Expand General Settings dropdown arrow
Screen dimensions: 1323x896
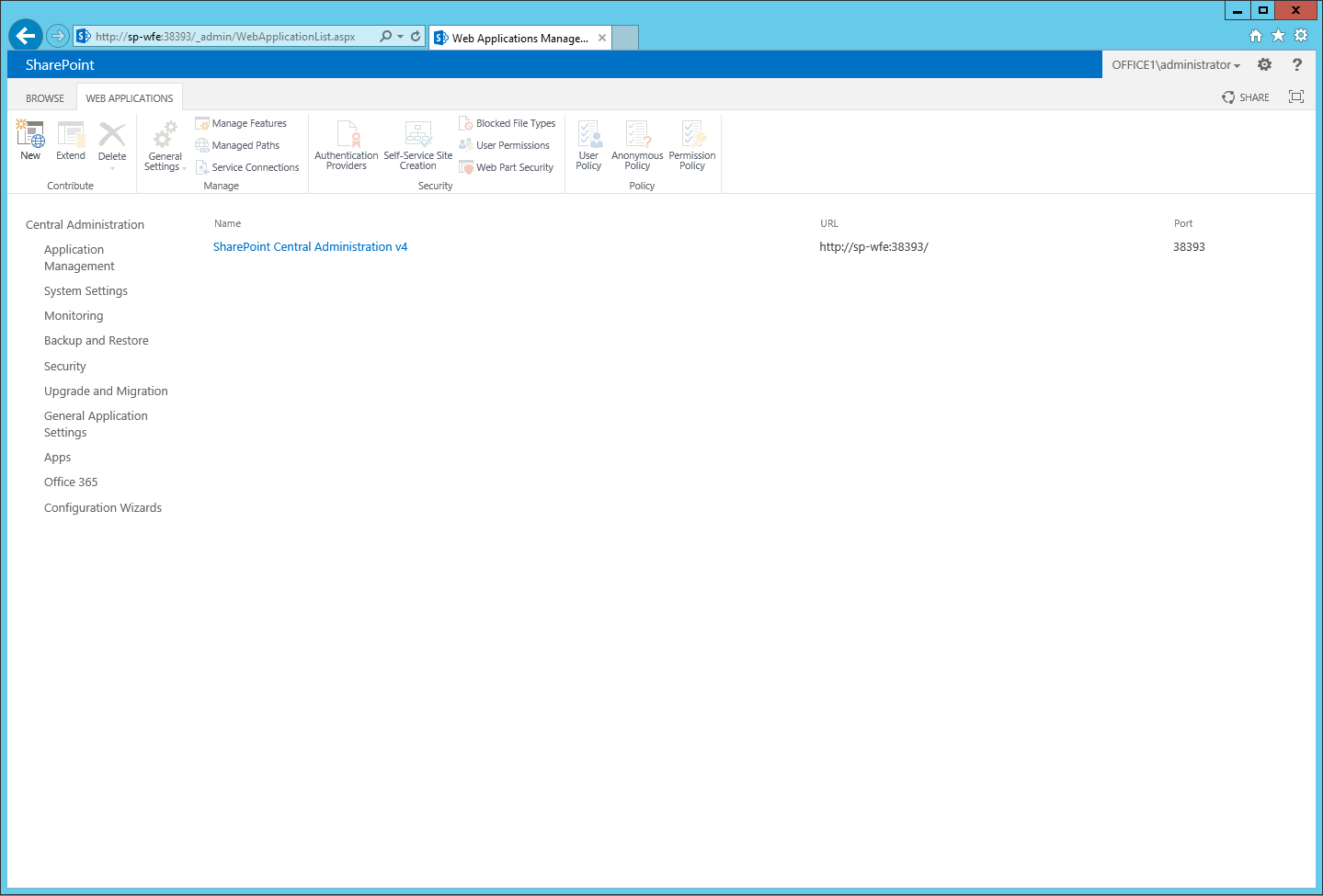pyautogui.click(x=185, y=168)
